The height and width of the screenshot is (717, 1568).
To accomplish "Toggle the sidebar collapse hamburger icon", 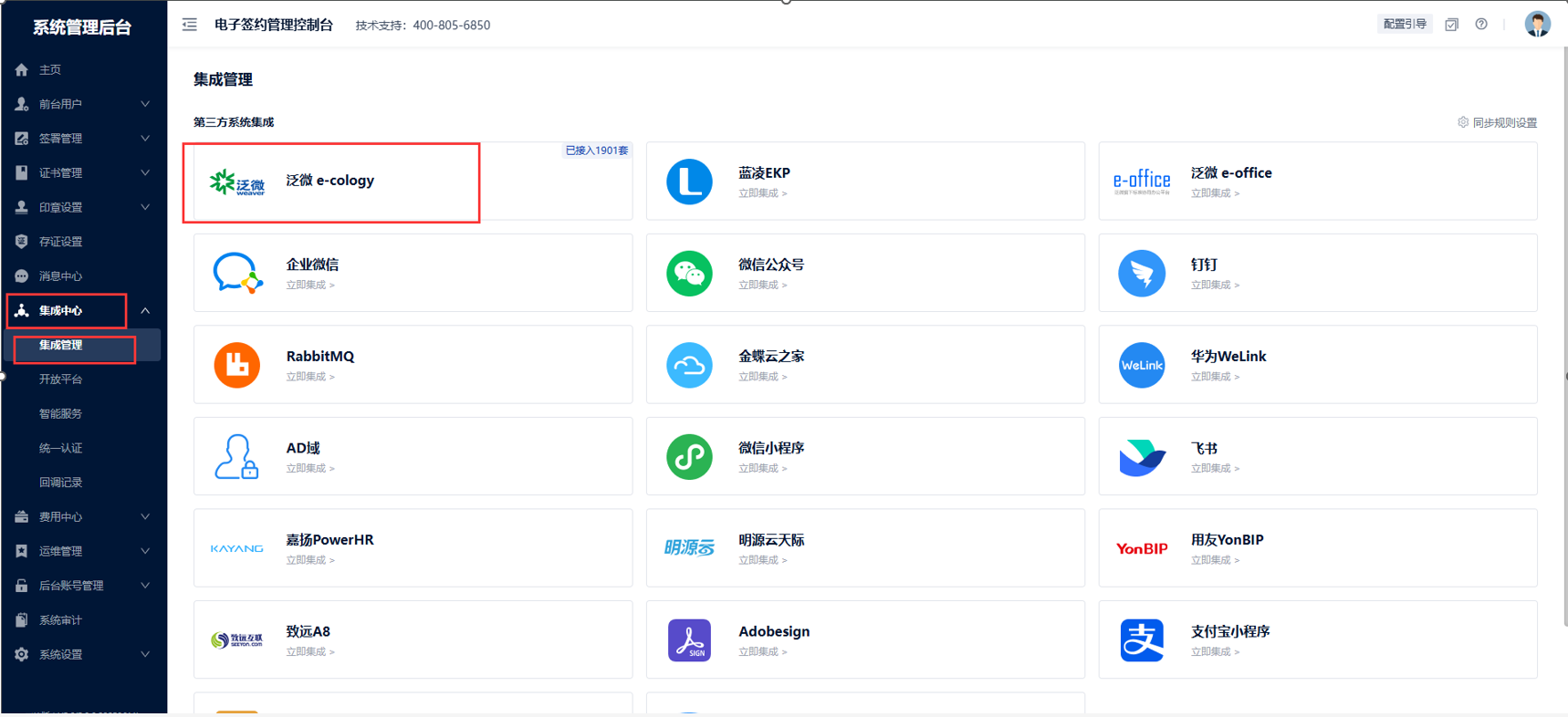I will coord(189,25).
